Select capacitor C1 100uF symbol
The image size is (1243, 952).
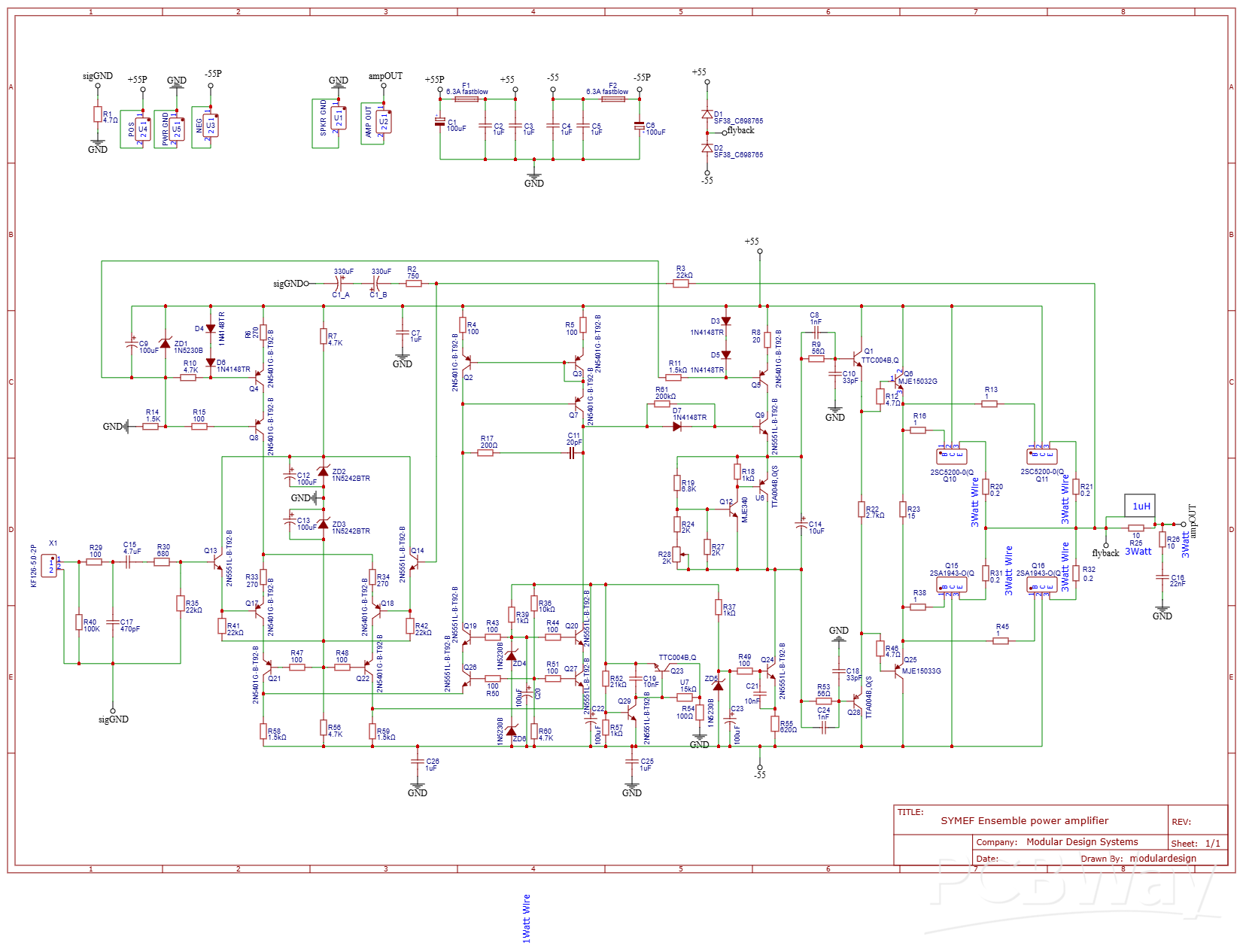click(441, 123)
